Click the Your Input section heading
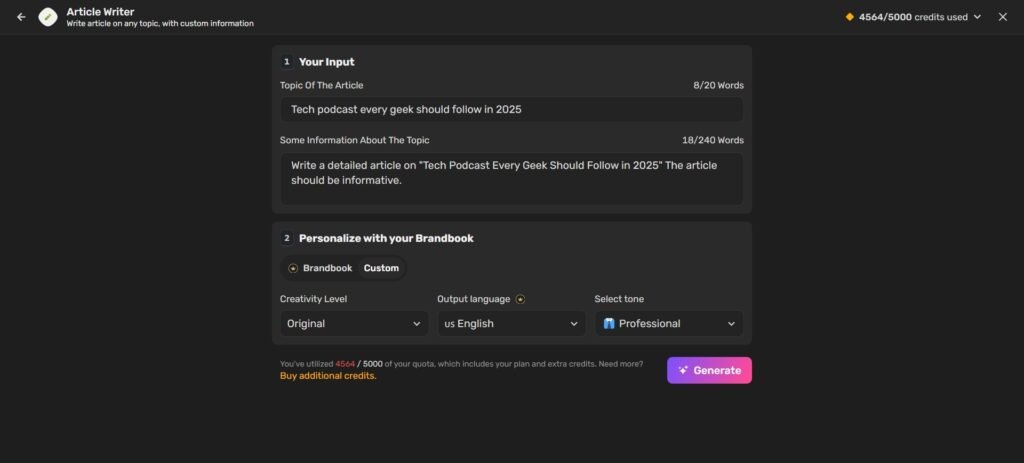Image resolution: width=1024 pixels, height=463 pixels. tap(327, 62)
